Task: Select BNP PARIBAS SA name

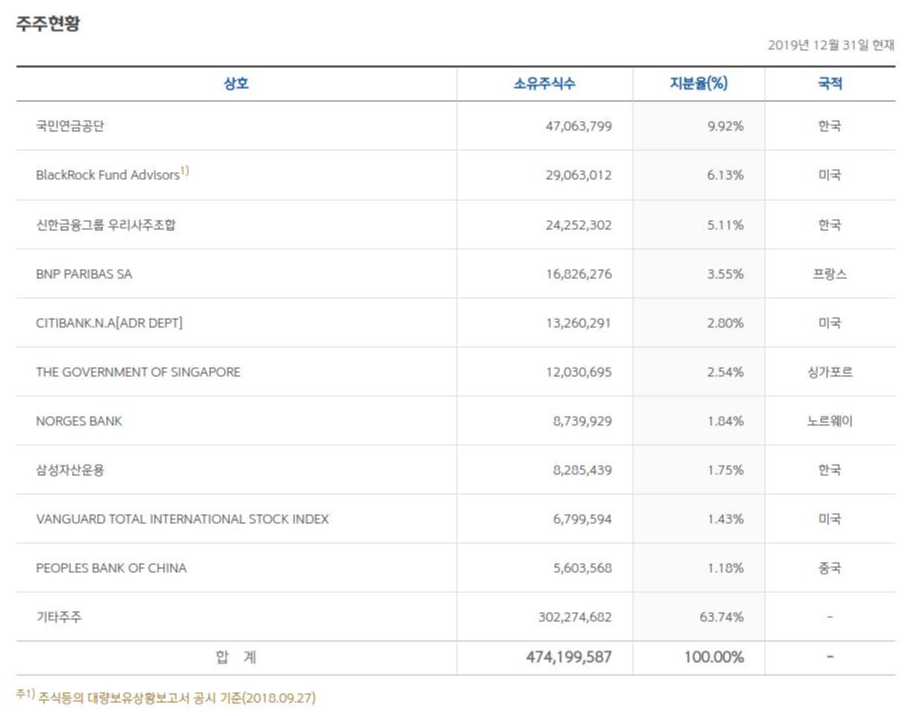Action: click(x=84, y=274)
